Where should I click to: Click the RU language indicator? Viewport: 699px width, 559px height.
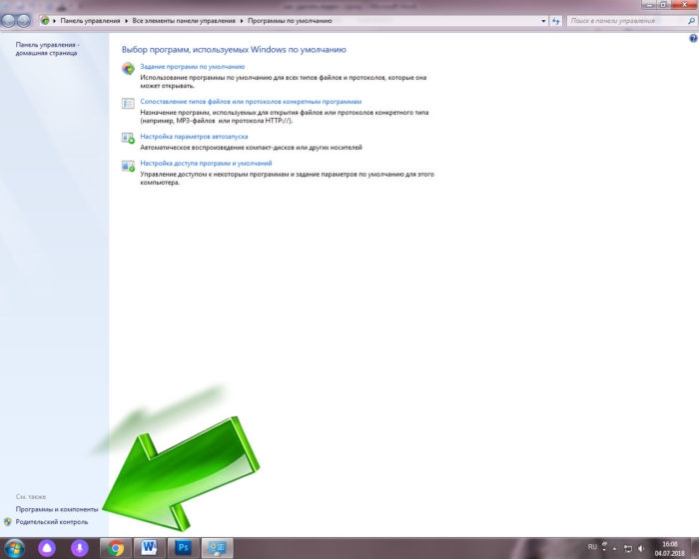click(592, 547)
